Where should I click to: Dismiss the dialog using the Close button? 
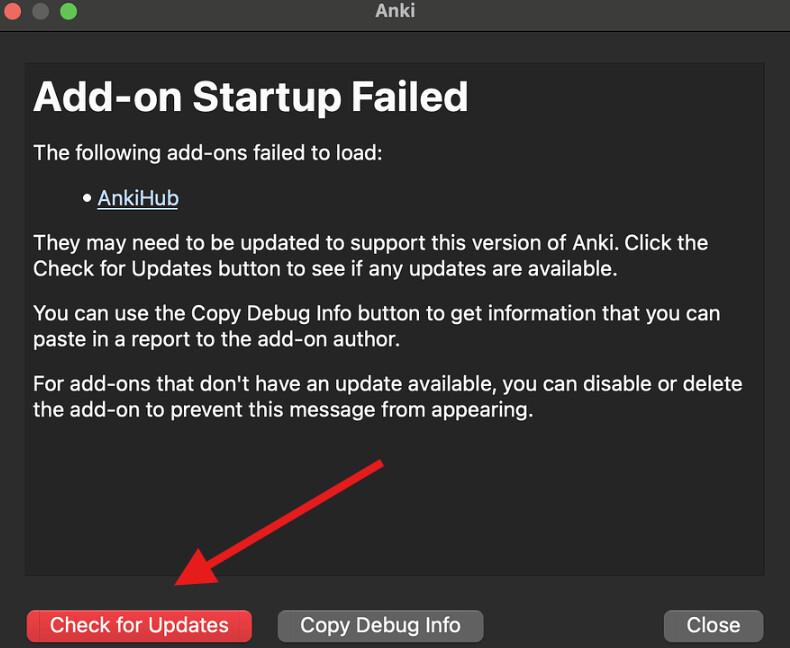tap(713, 626)
